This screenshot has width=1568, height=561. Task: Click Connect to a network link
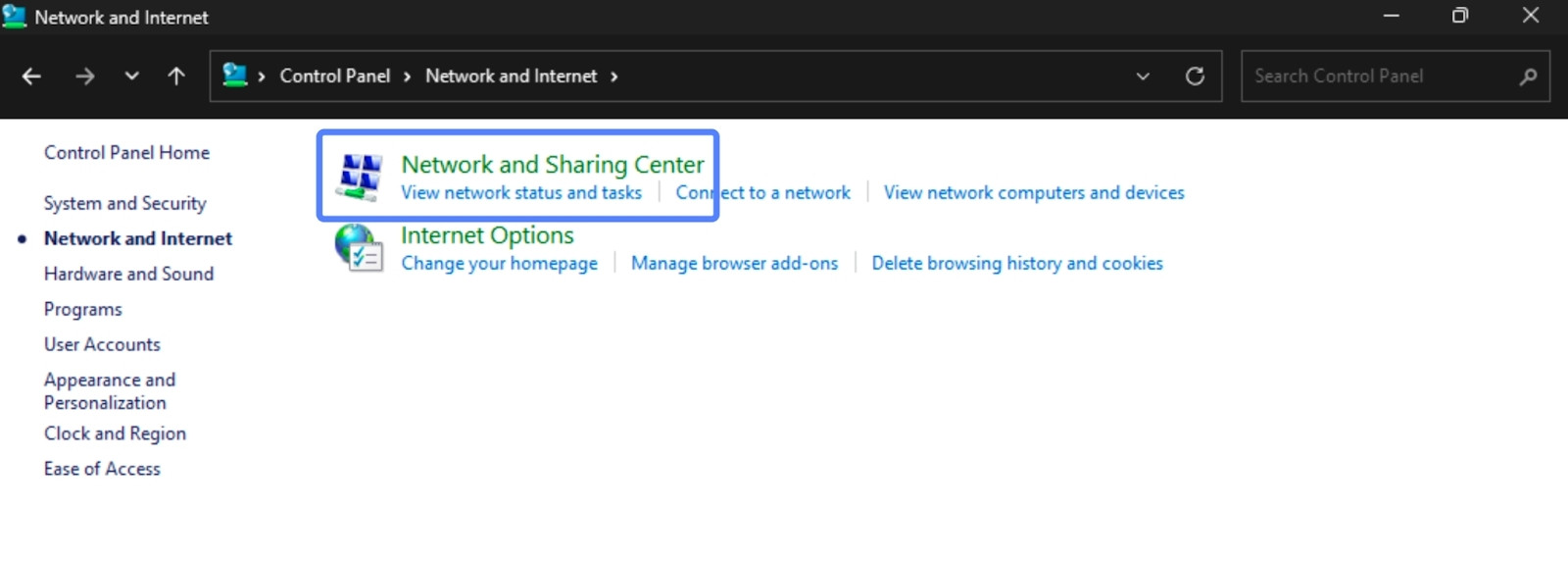762,193
